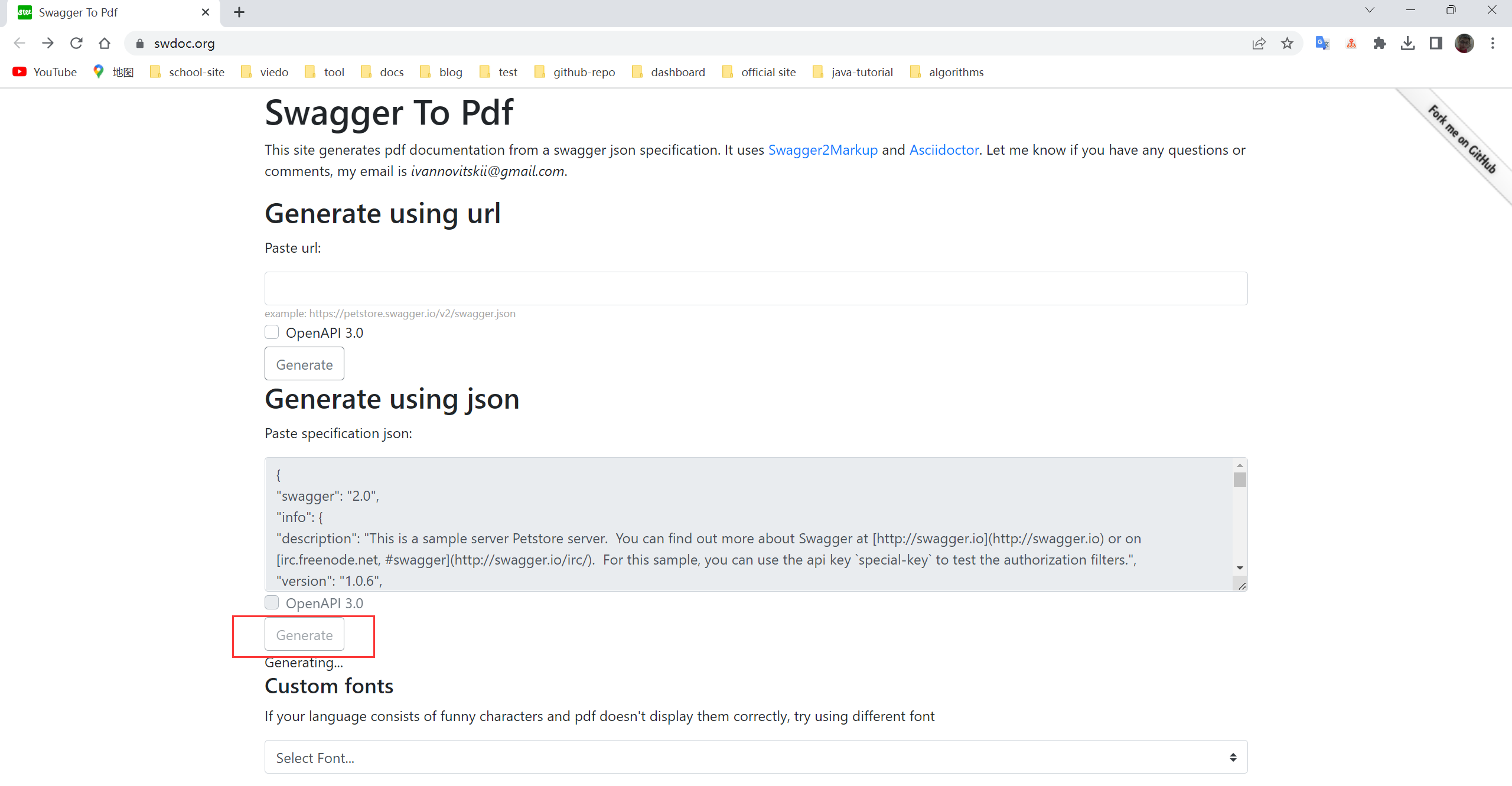Click the Custom fonts heading
This screenshot has height=786, width=1512.
click(x=329, y=686)
